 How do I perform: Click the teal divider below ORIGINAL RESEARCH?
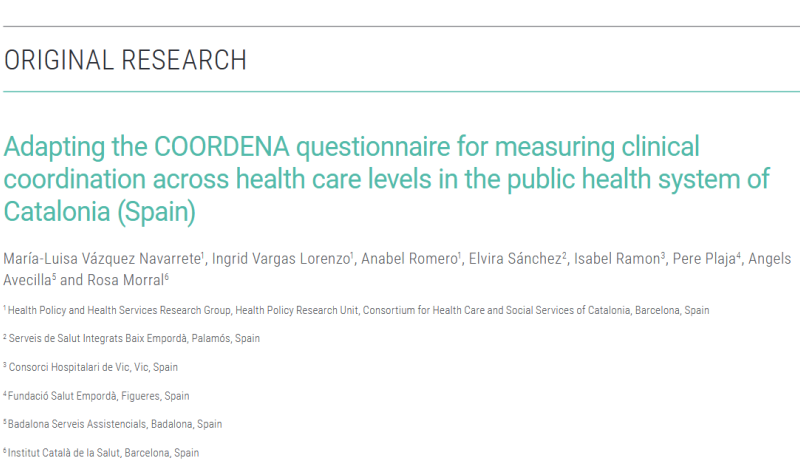point(401,92)
